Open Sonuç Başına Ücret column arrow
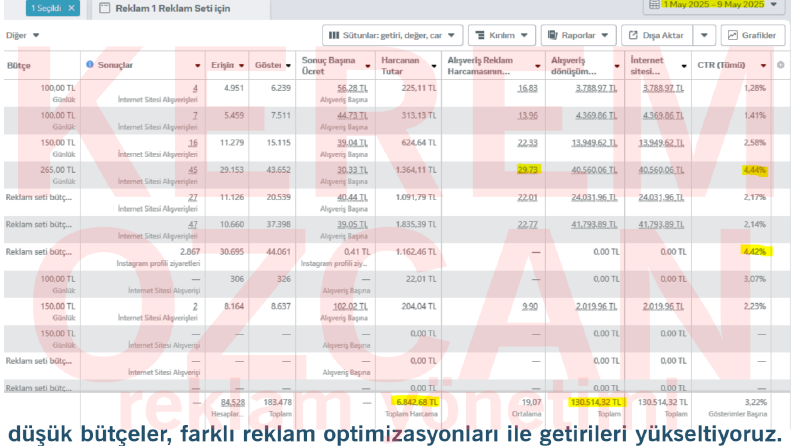 (368, 66)
